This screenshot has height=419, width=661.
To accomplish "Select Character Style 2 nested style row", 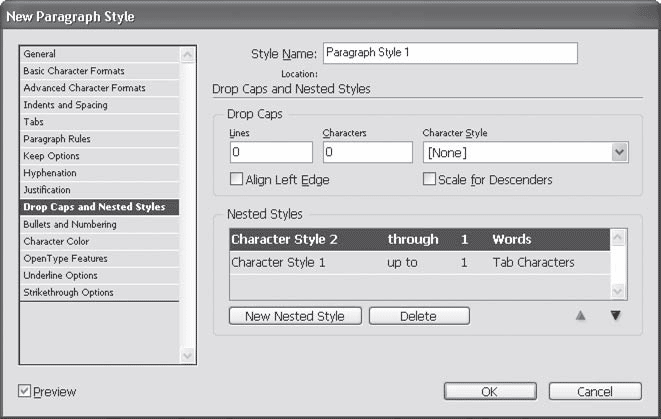I will click(420, 240).
